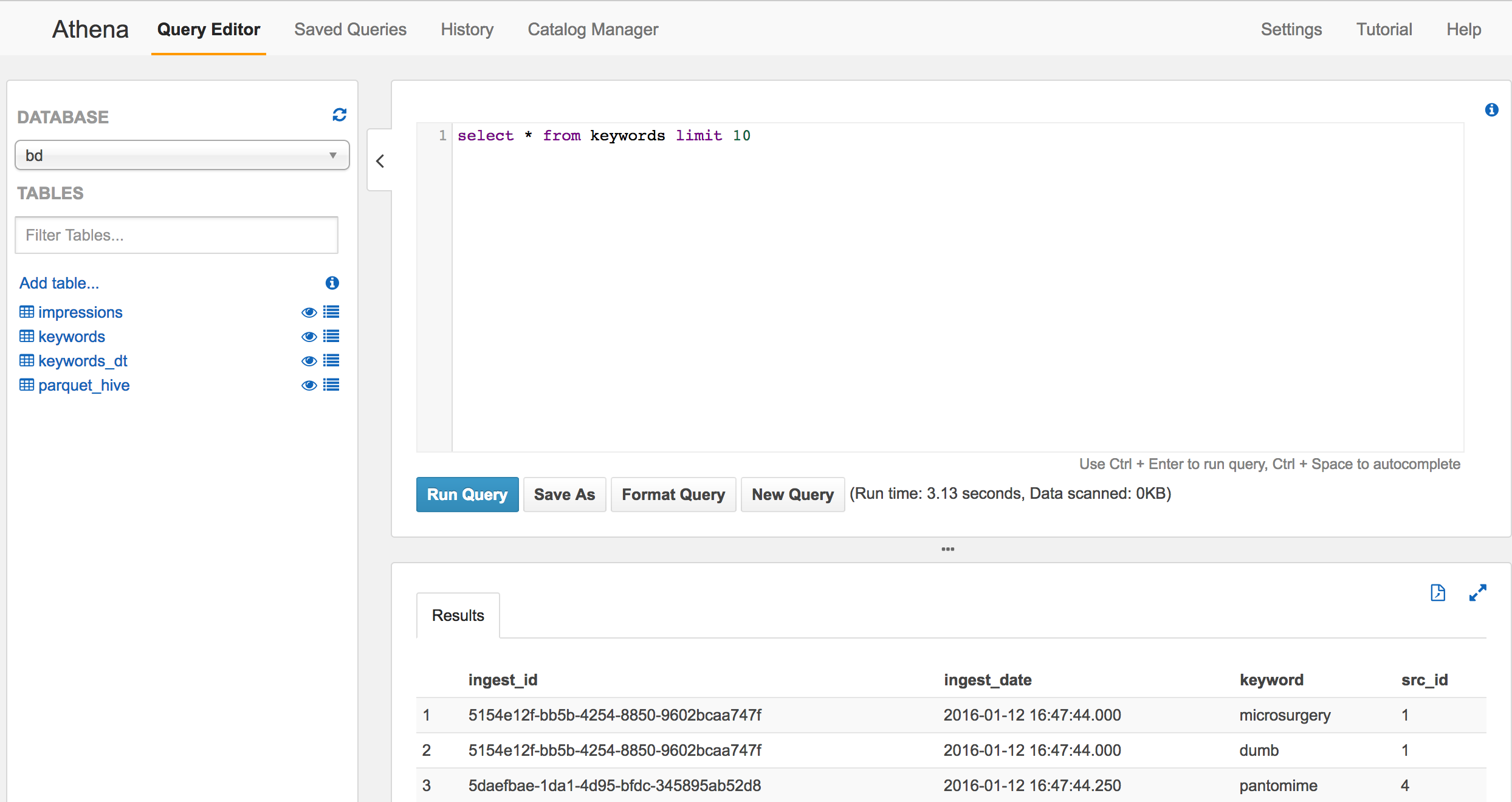This screenshot has width=1512, height=802.
Task: Open the History tab
Action: point(467,29)
